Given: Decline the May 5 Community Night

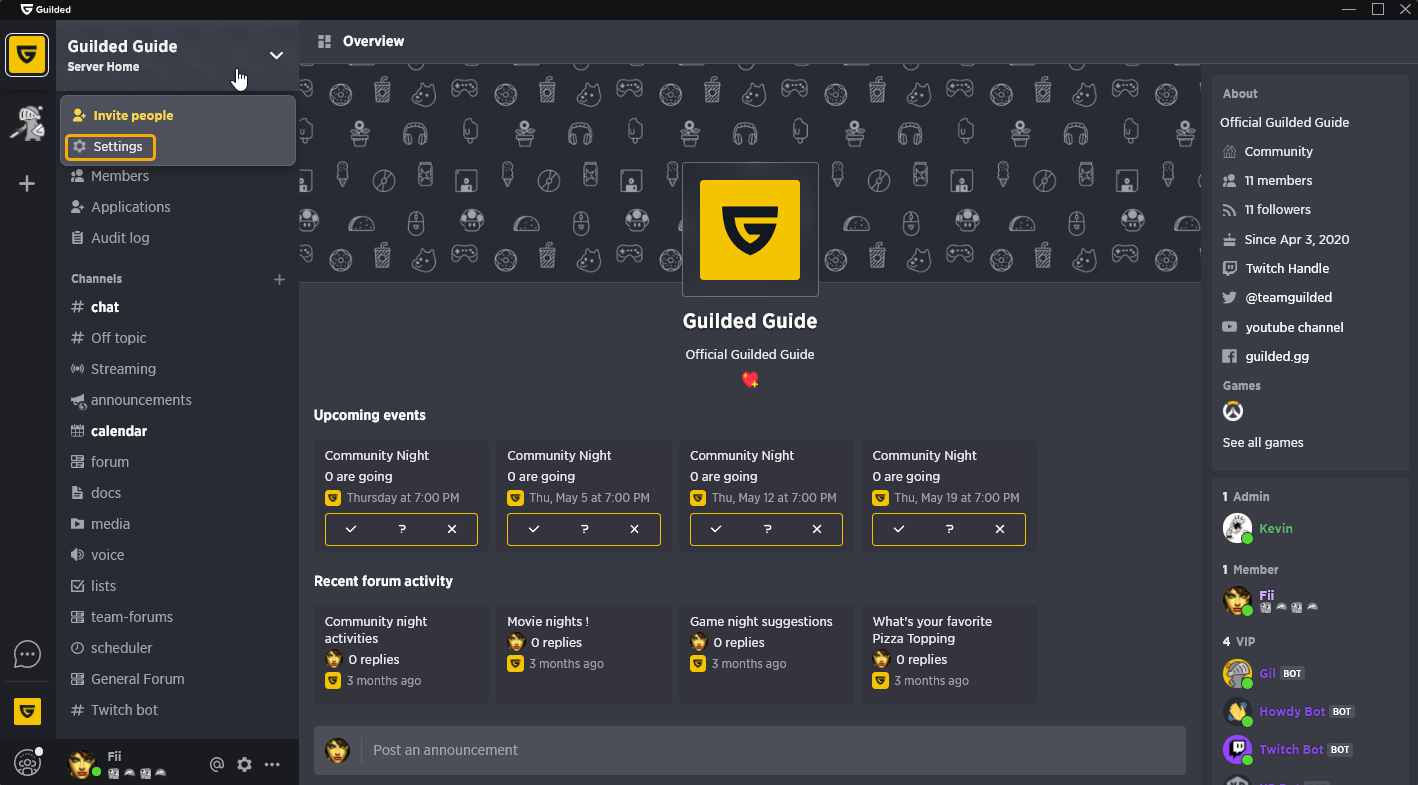Looking at the screenshot, I should [x=635, y=529].
